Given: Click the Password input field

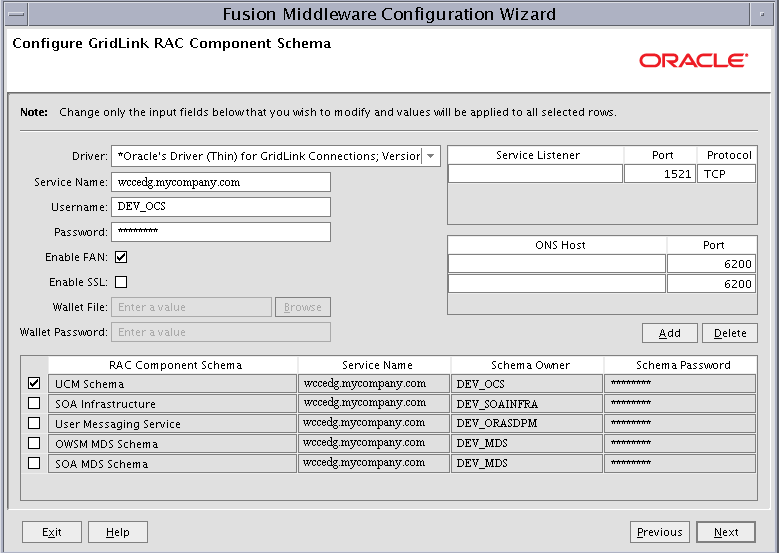Looking at the screenshot, I should pyautogui.click(x=221, y=232).
